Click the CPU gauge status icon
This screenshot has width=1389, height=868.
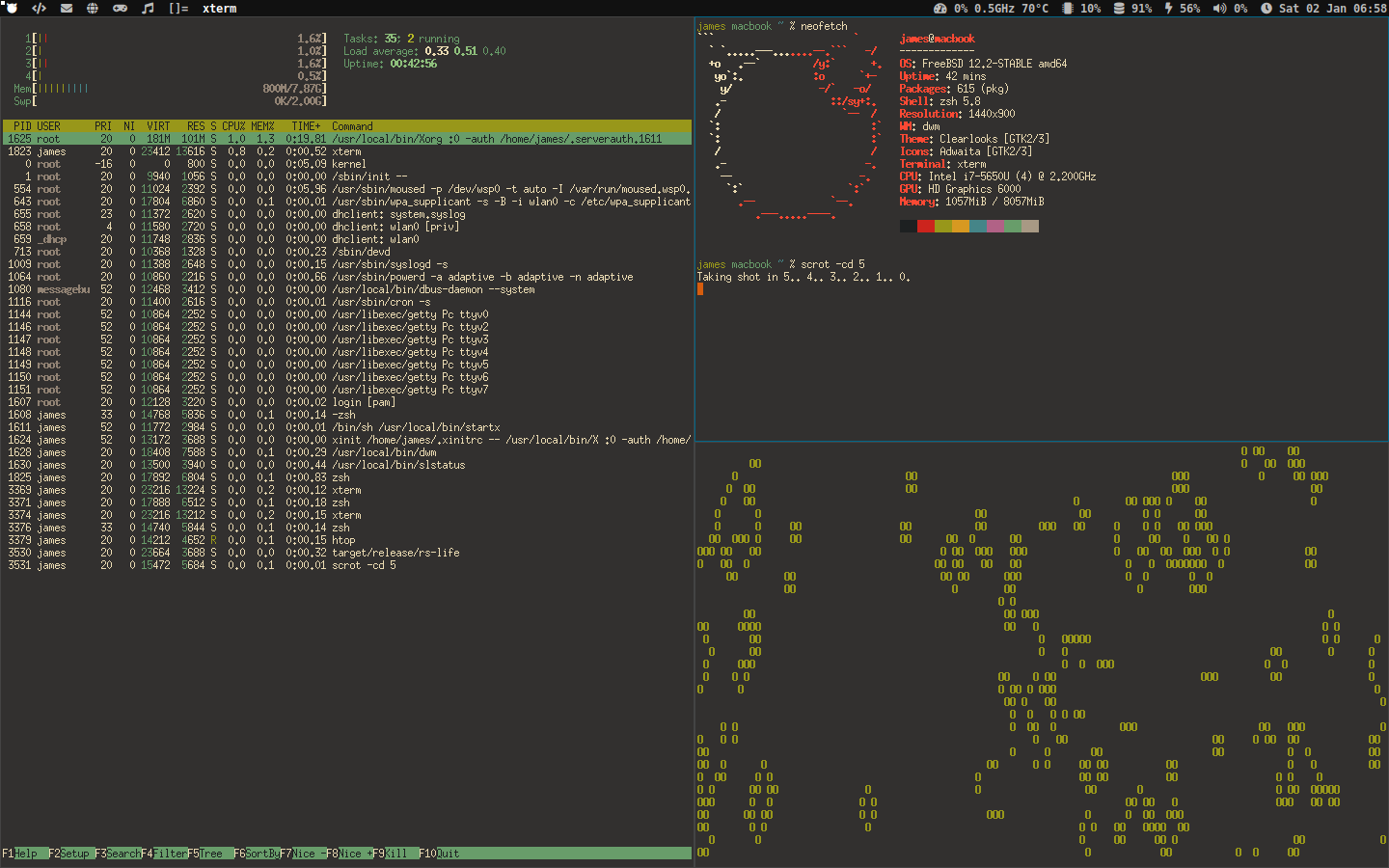pos(940,8)
